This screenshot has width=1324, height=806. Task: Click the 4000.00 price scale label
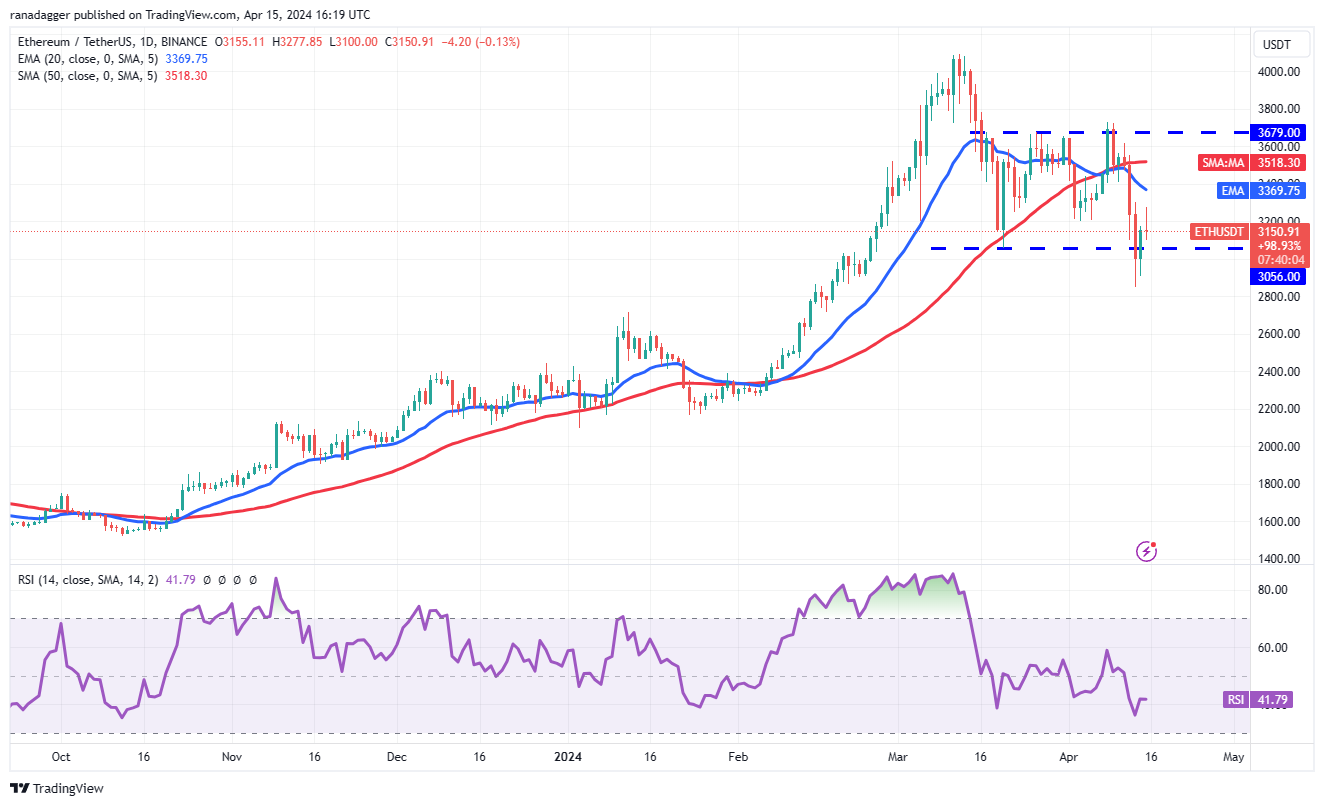click(1279, 72)
